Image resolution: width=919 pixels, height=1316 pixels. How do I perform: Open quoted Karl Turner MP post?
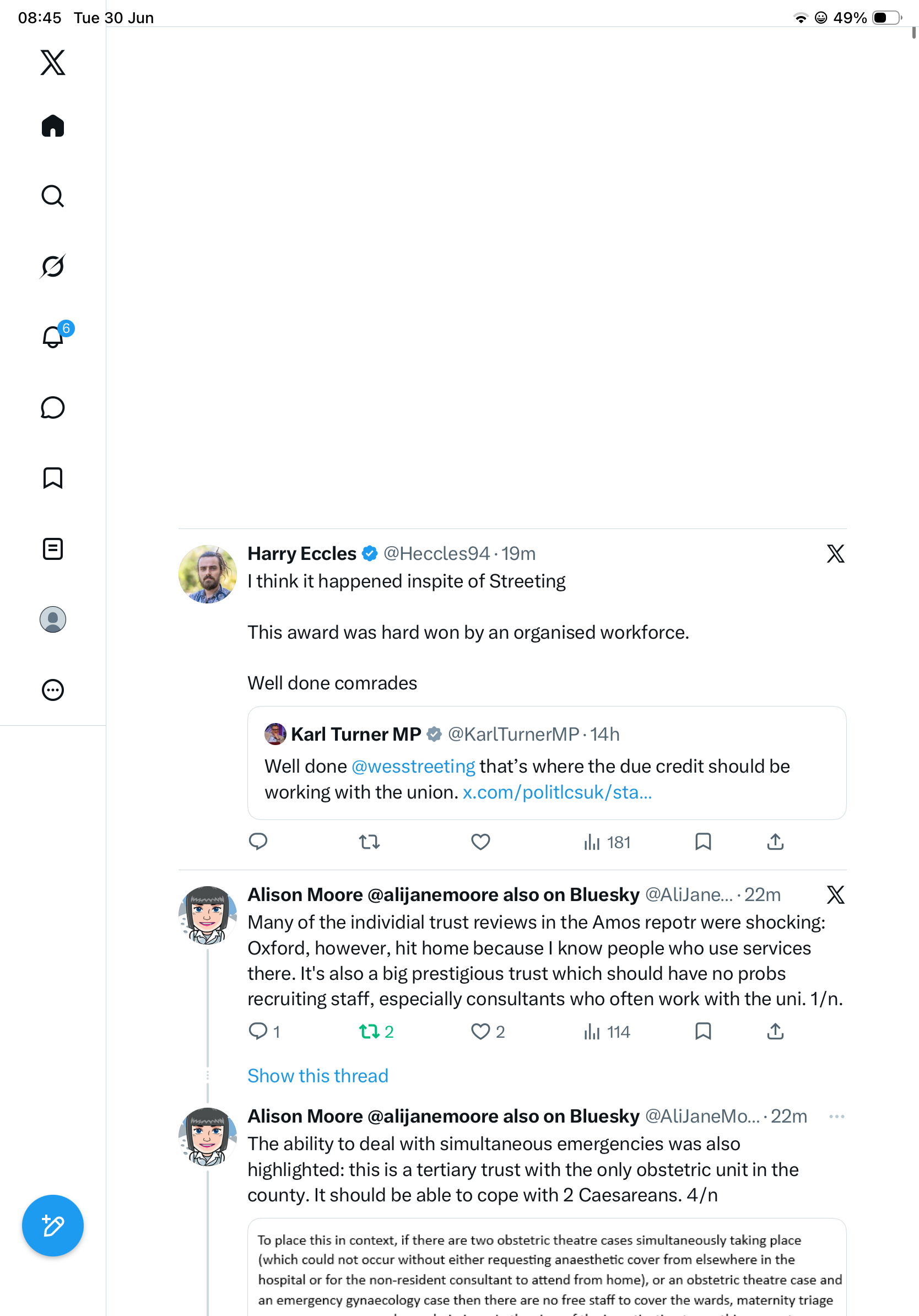pyautogui.click(x=547, y=762)
